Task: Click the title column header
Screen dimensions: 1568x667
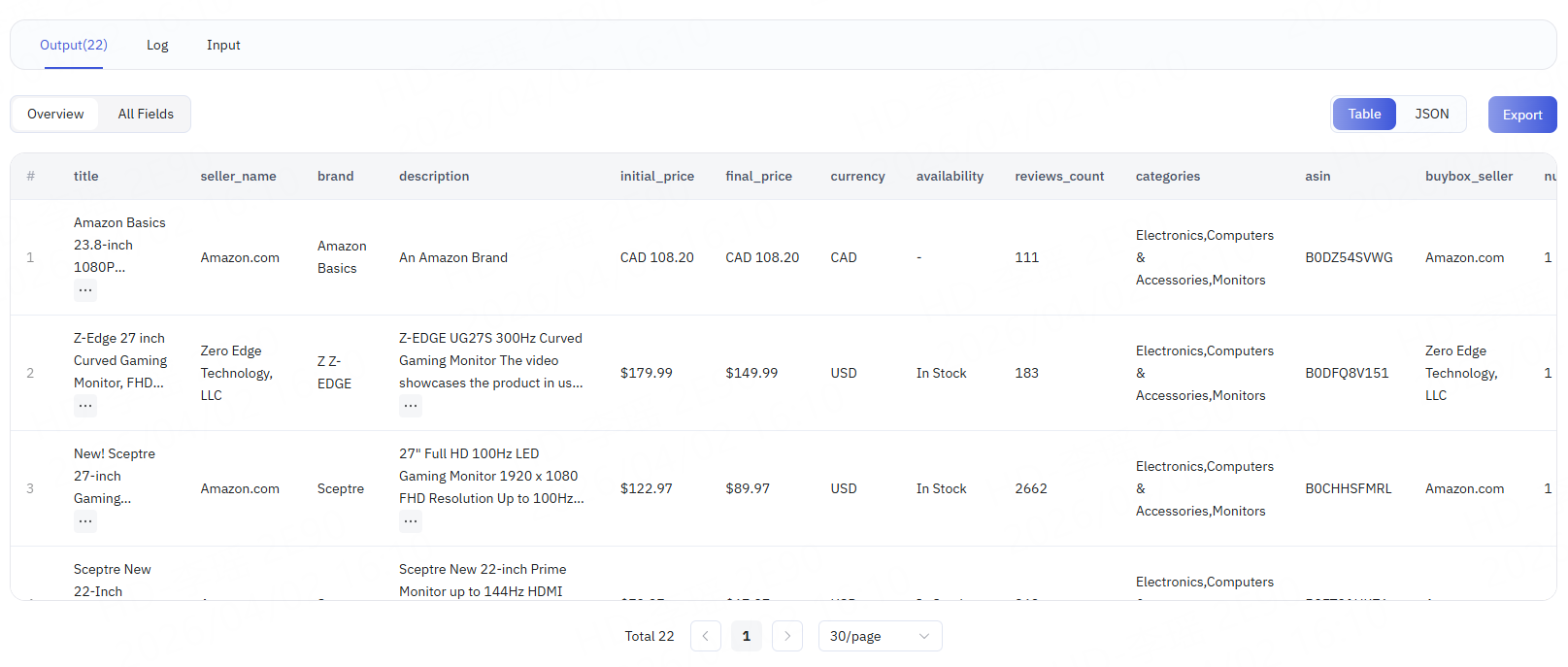Action: (x=86, y=176)
